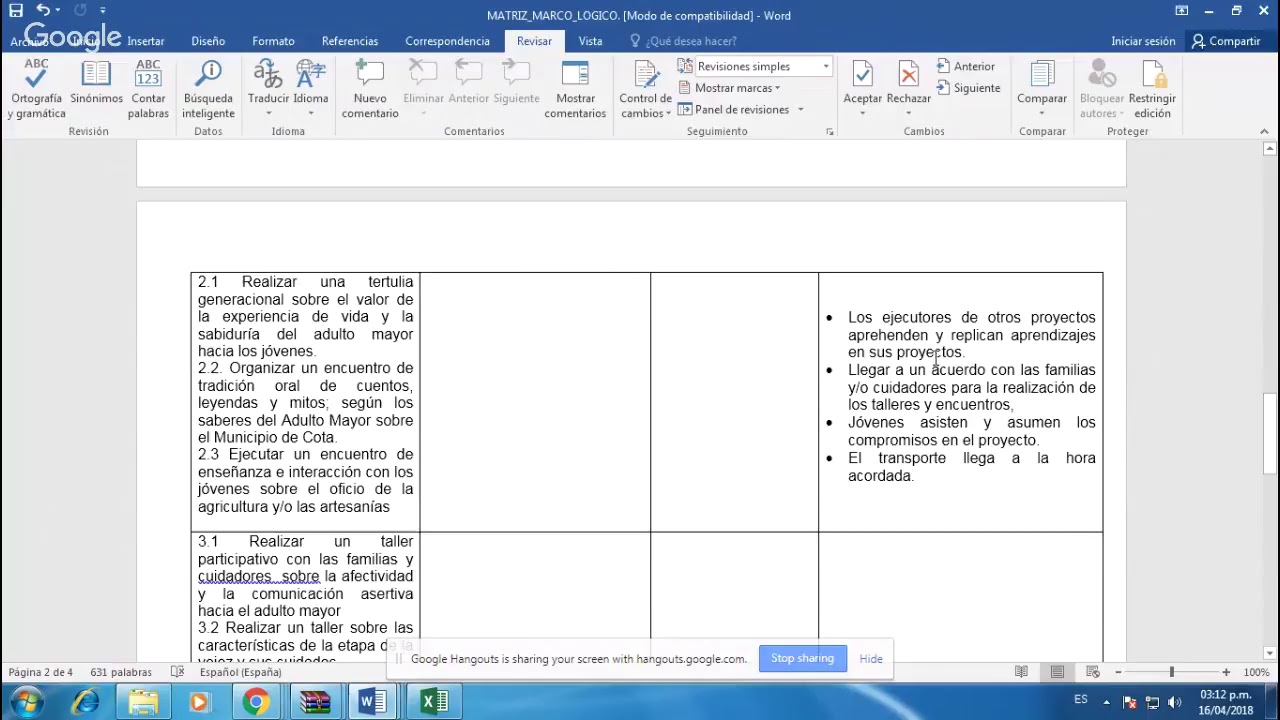The image size is (1280, 720).
Task: Click the Aceptar change icon
Action: (x=862, y=73)
